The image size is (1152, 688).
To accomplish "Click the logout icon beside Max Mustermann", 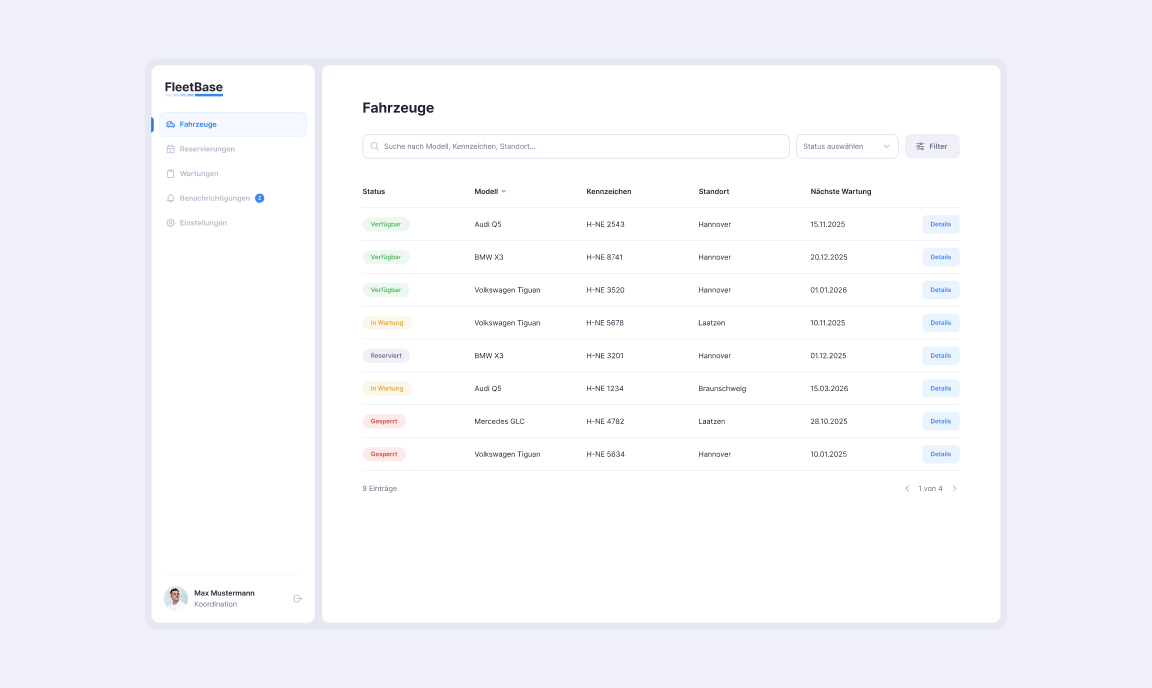I will pyautogui.click(x=297, y=598).
